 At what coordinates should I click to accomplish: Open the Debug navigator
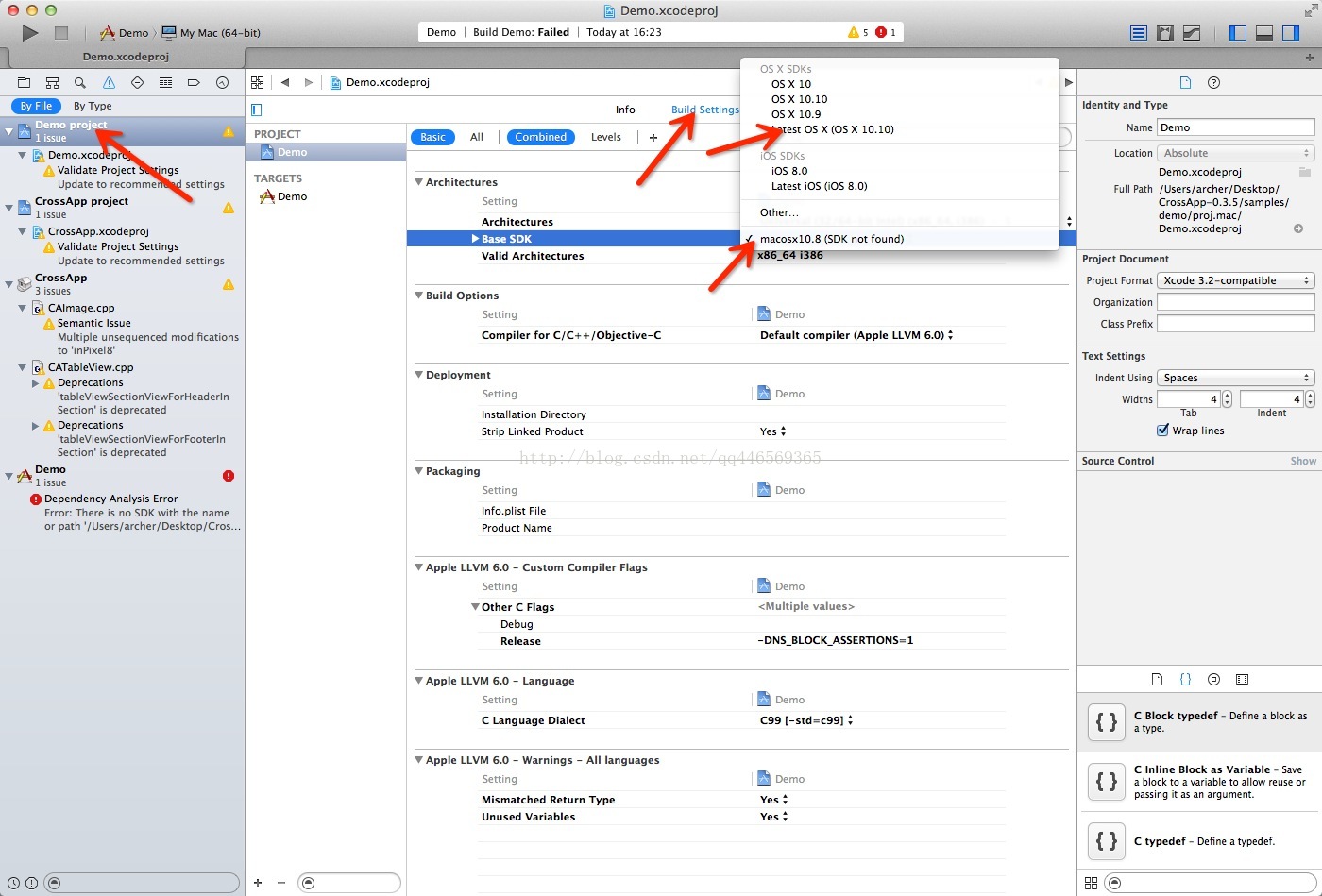165,83
